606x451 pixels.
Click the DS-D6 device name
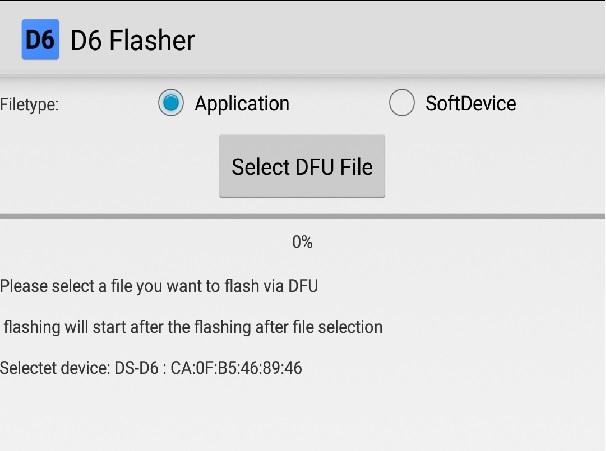pos(137,368)
